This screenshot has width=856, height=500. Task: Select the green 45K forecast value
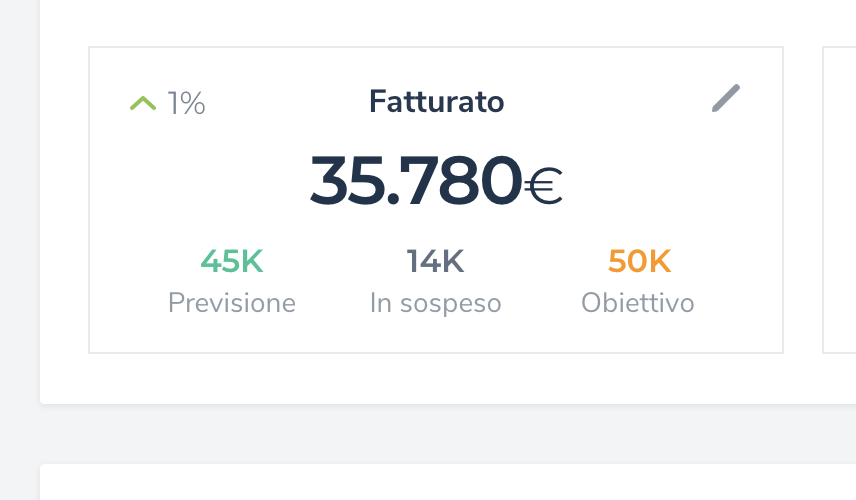(x=231, y=262)
